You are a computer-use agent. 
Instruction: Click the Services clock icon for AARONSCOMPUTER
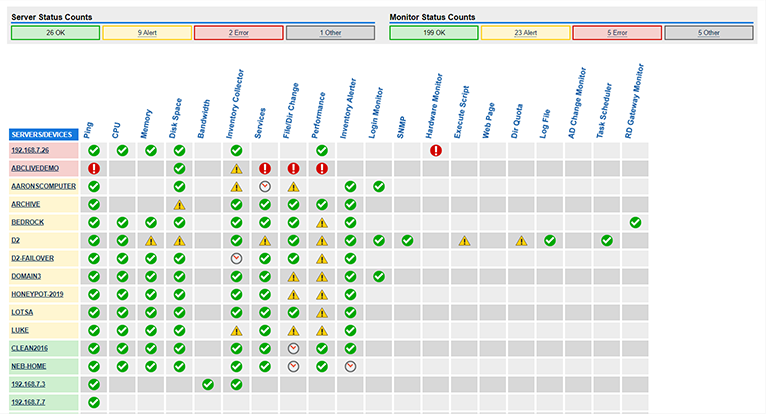265,187
